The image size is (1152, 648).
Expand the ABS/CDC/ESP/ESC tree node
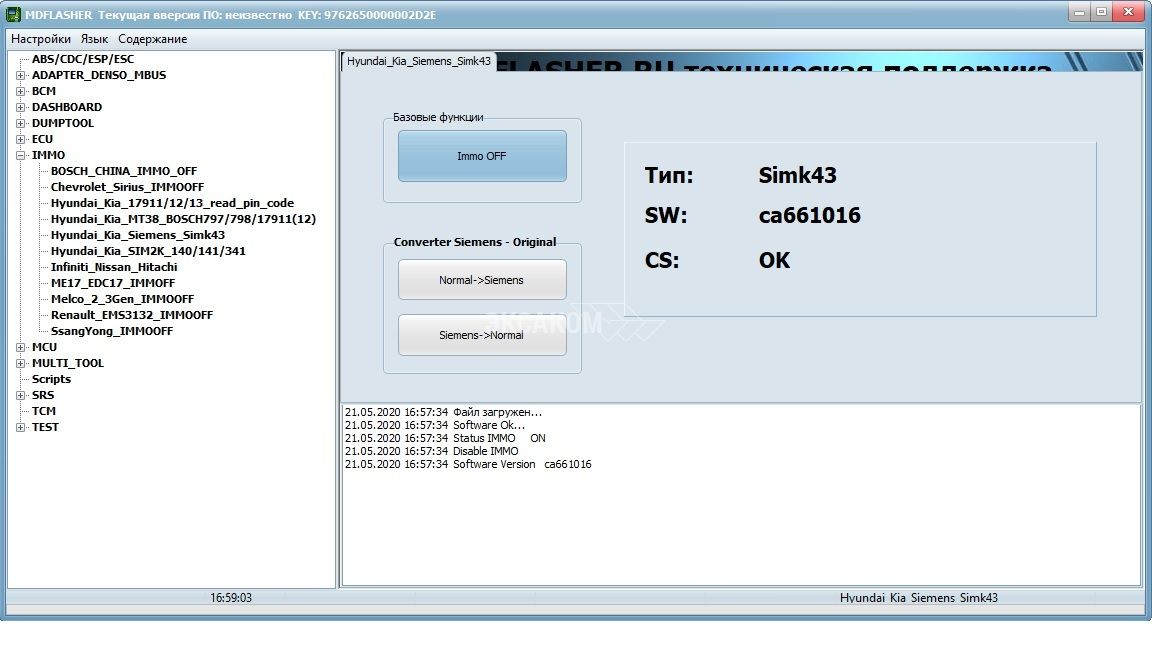pyautogui.click(x=83, y=59)
